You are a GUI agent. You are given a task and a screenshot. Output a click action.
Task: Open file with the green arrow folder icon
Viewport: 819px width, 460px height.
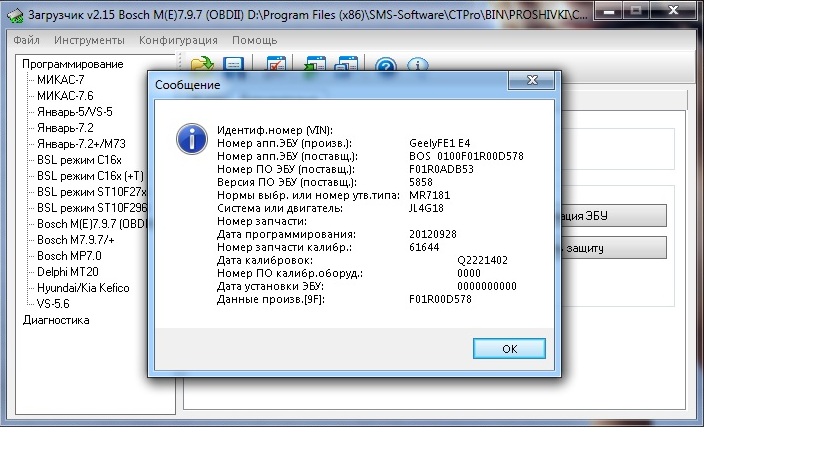click(x=202, y=63)
